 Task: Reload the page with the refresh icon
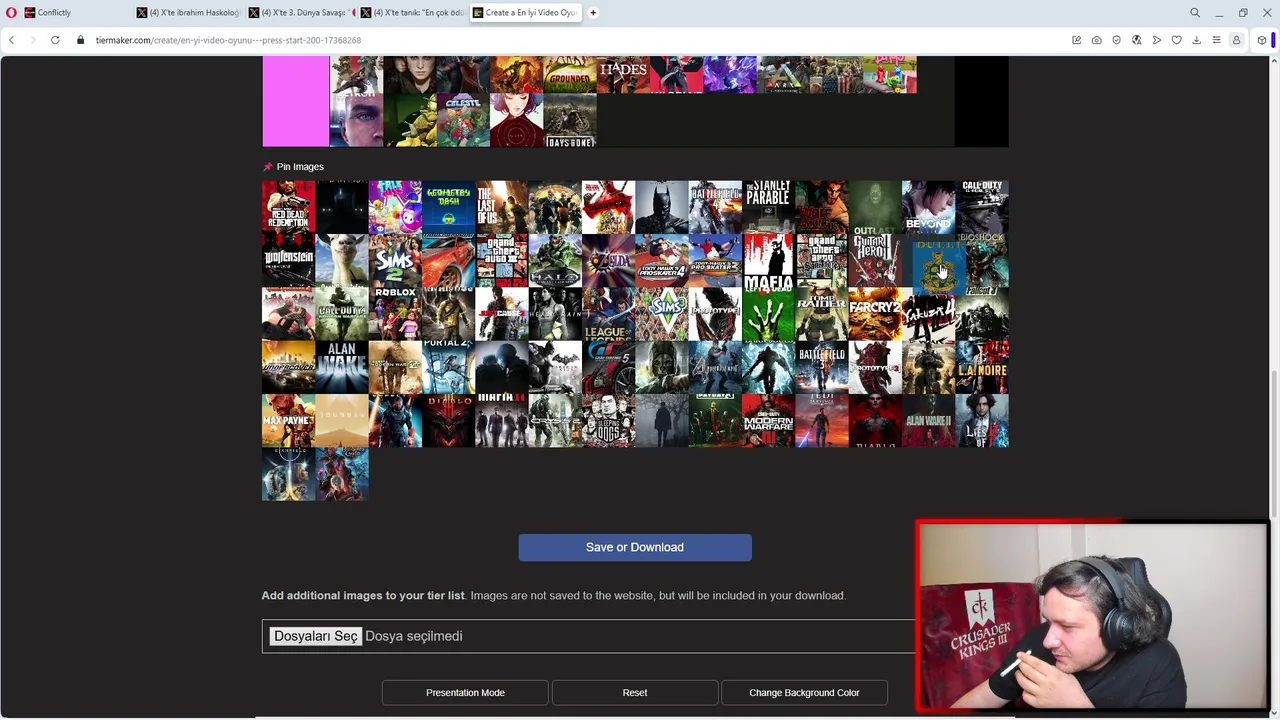(55, 40)
